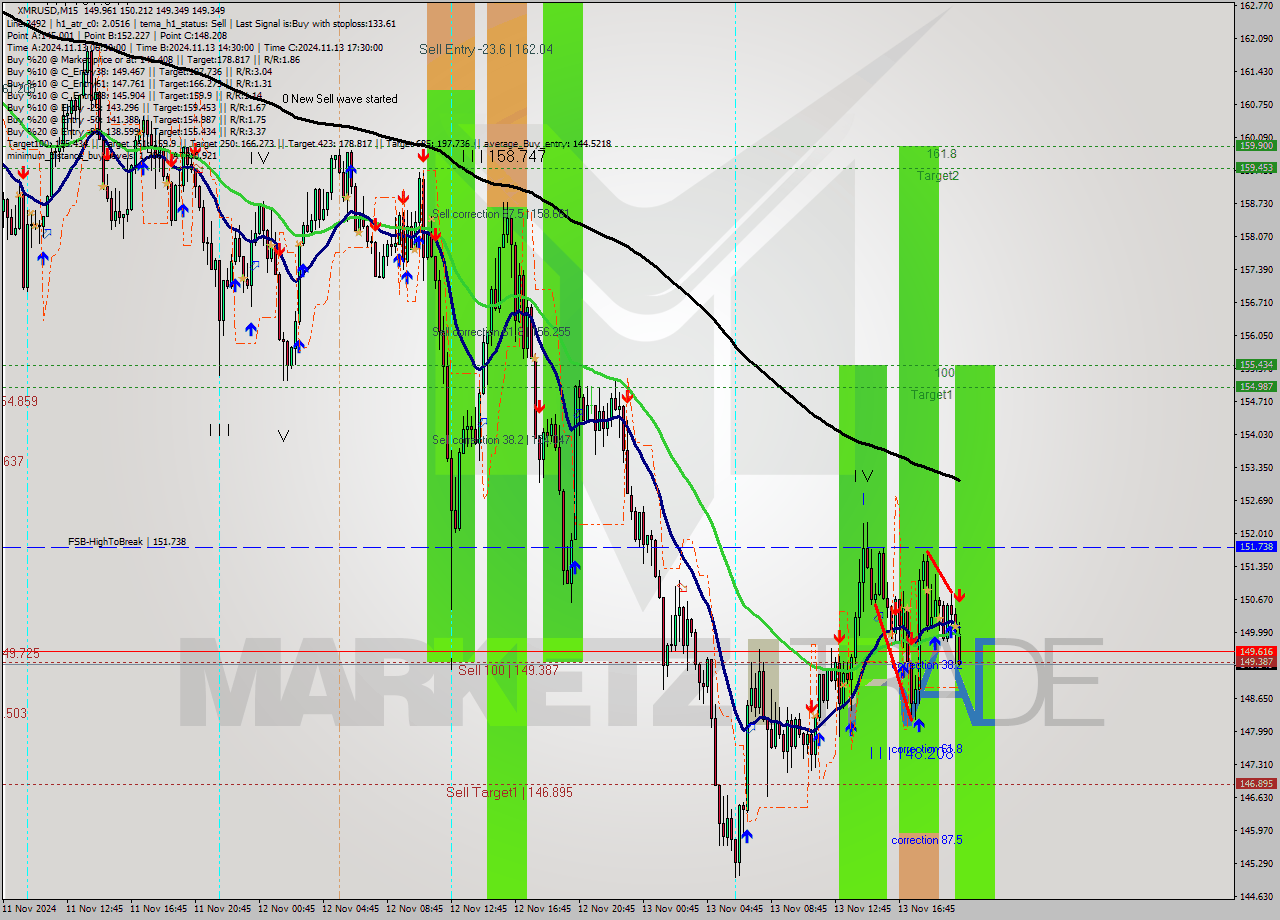Click the 147.310 price axis value

click(1255, 765)
